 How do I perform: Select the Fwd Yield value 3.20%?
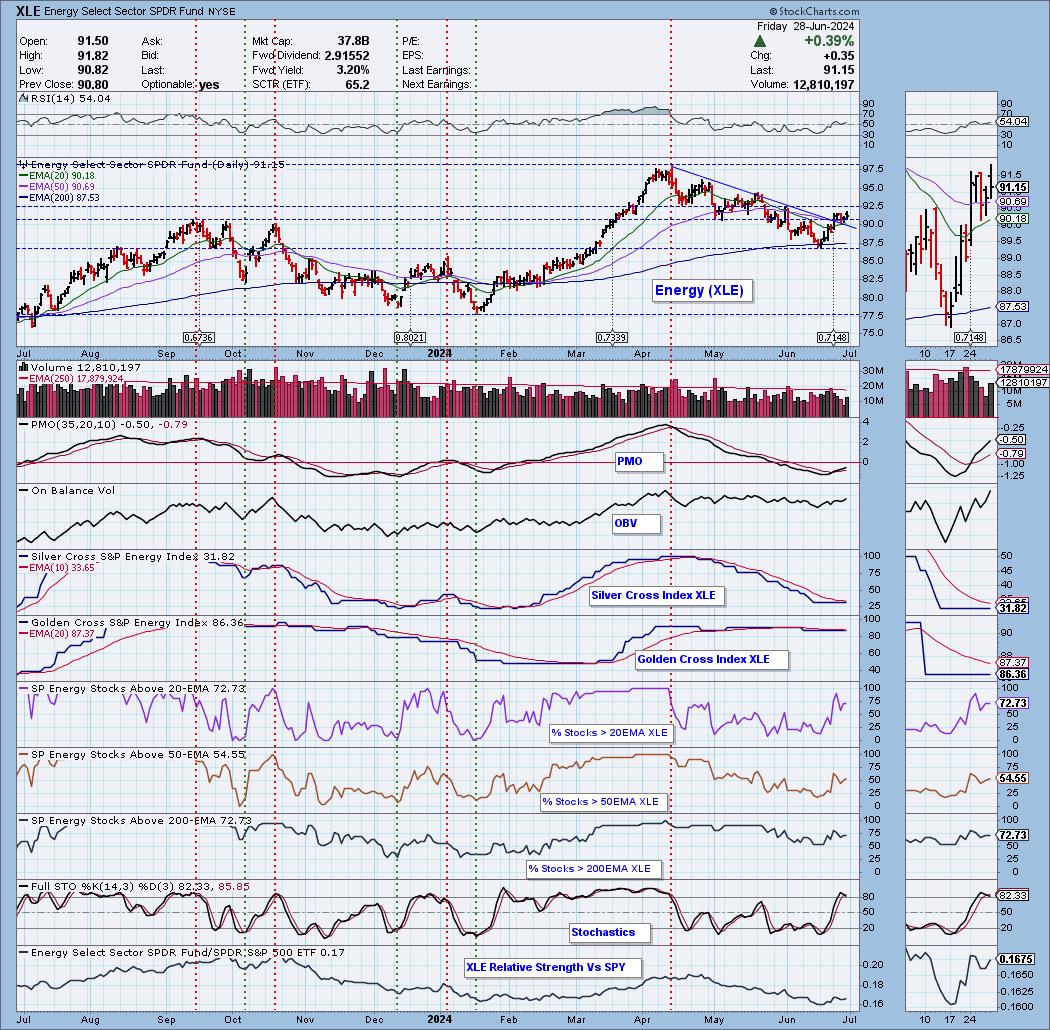(352, 70)
